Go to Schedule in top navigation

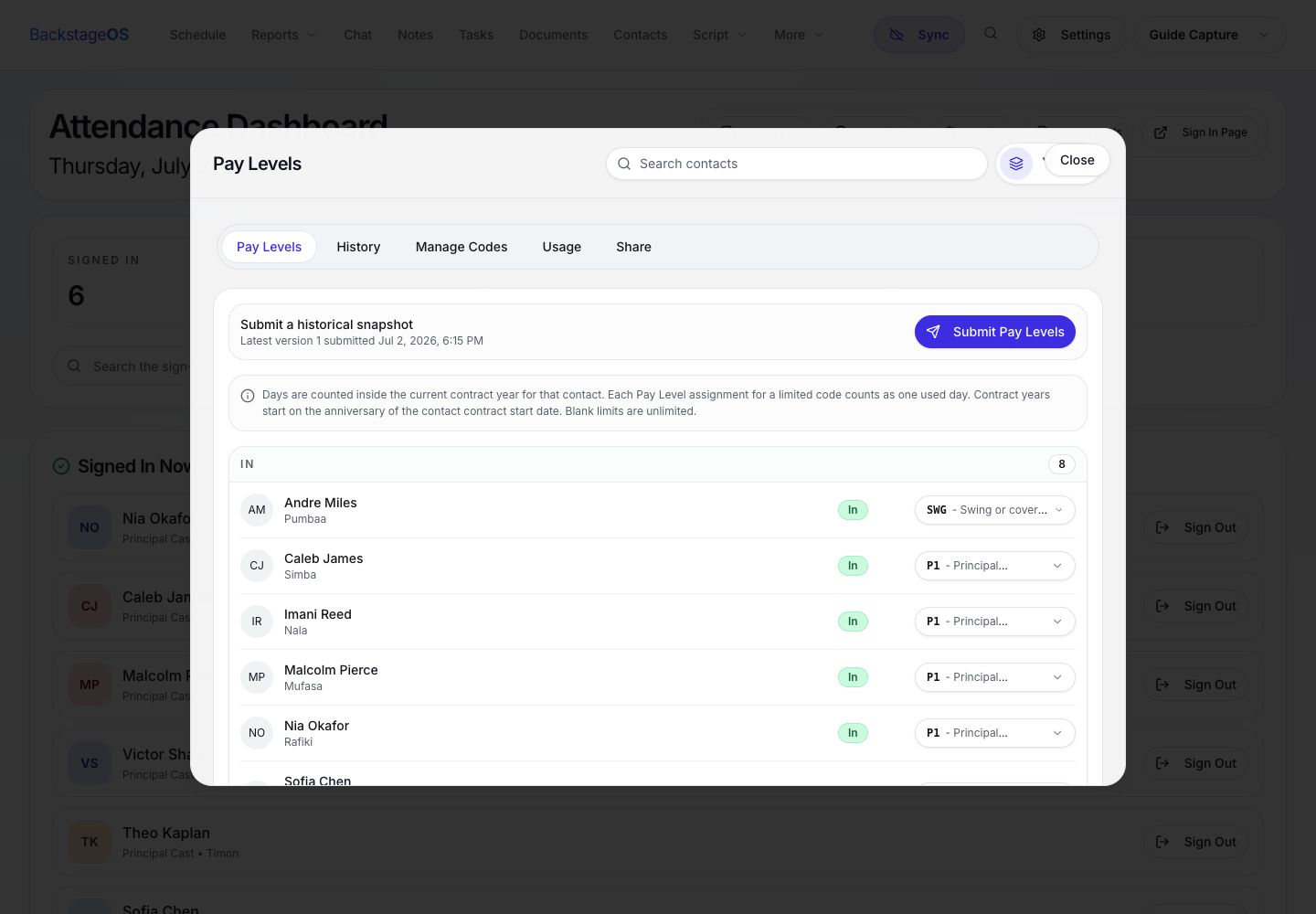(x=198, y=35)
